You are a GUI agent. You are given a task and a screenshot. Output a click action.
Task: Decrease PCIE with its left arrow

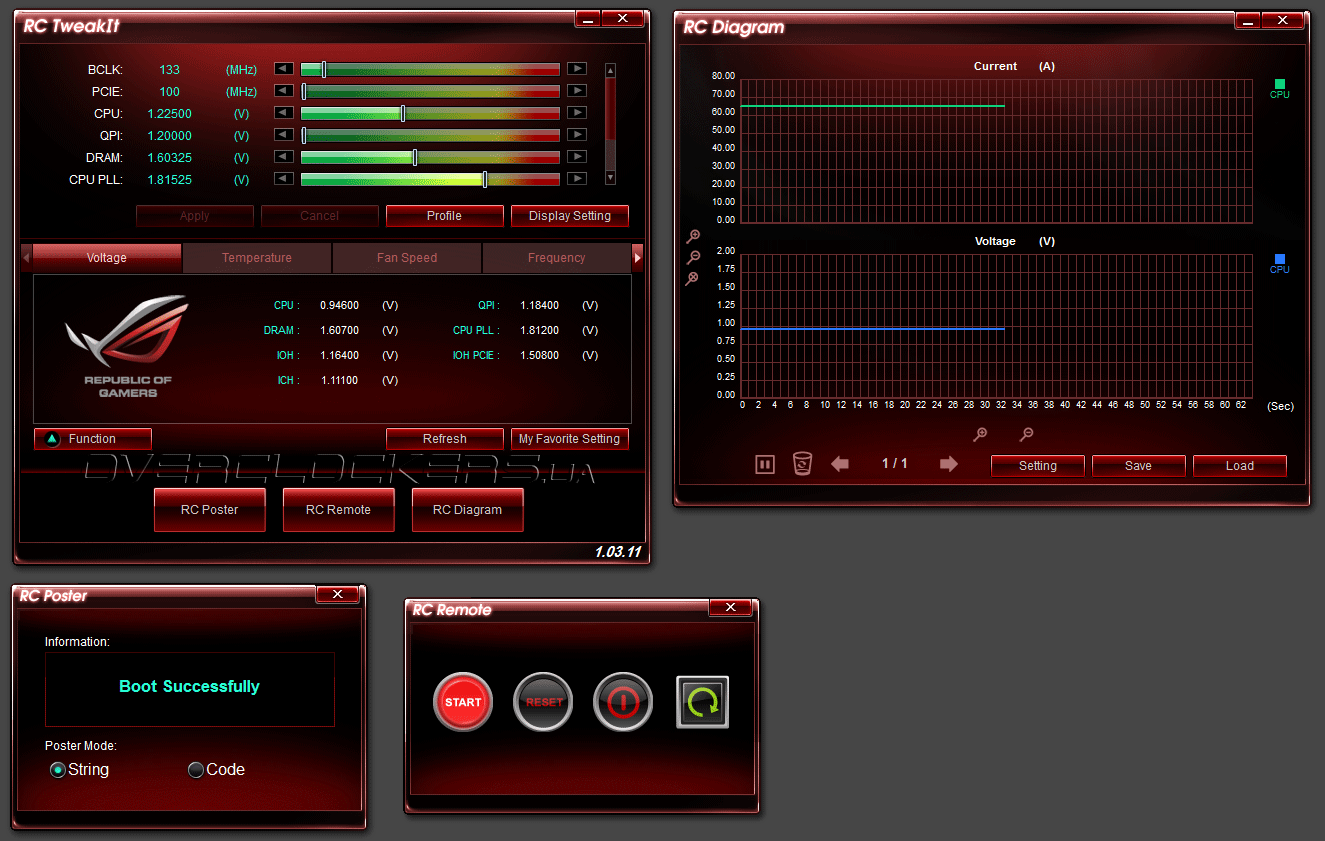coord(284,91)
